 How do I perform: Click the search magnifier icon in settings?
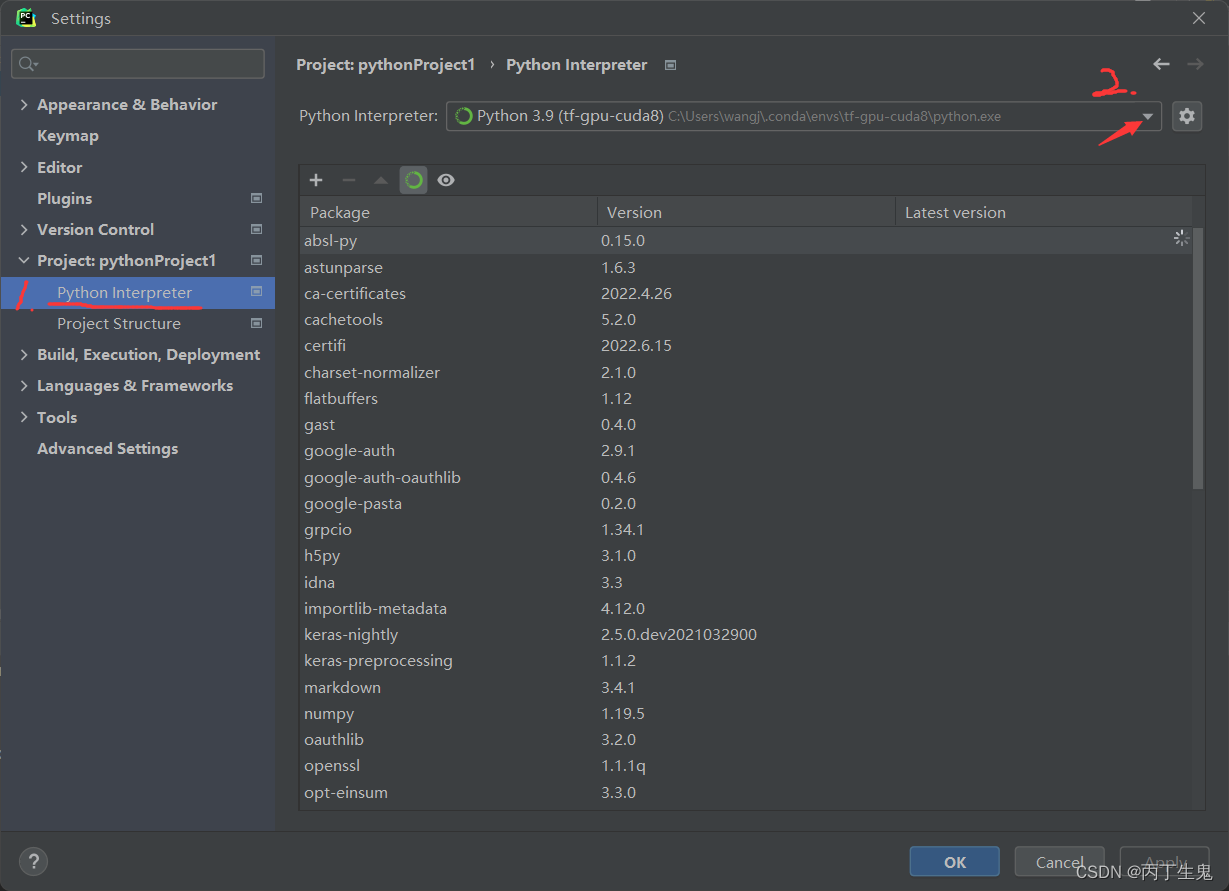pos(28,64)
